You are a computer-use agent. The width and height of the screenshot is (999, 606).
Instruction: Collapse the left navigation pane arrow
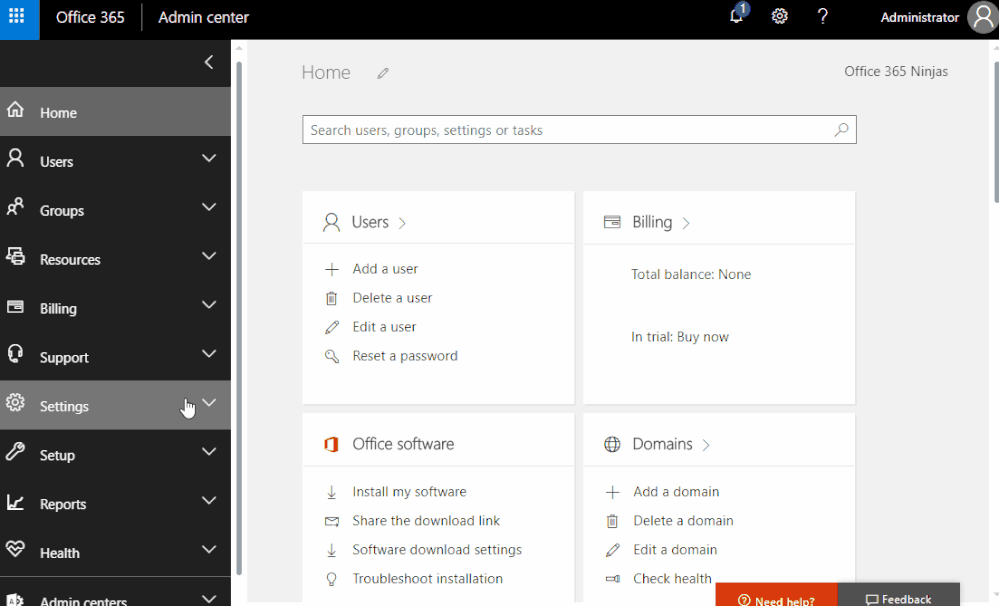click(209, 62)
